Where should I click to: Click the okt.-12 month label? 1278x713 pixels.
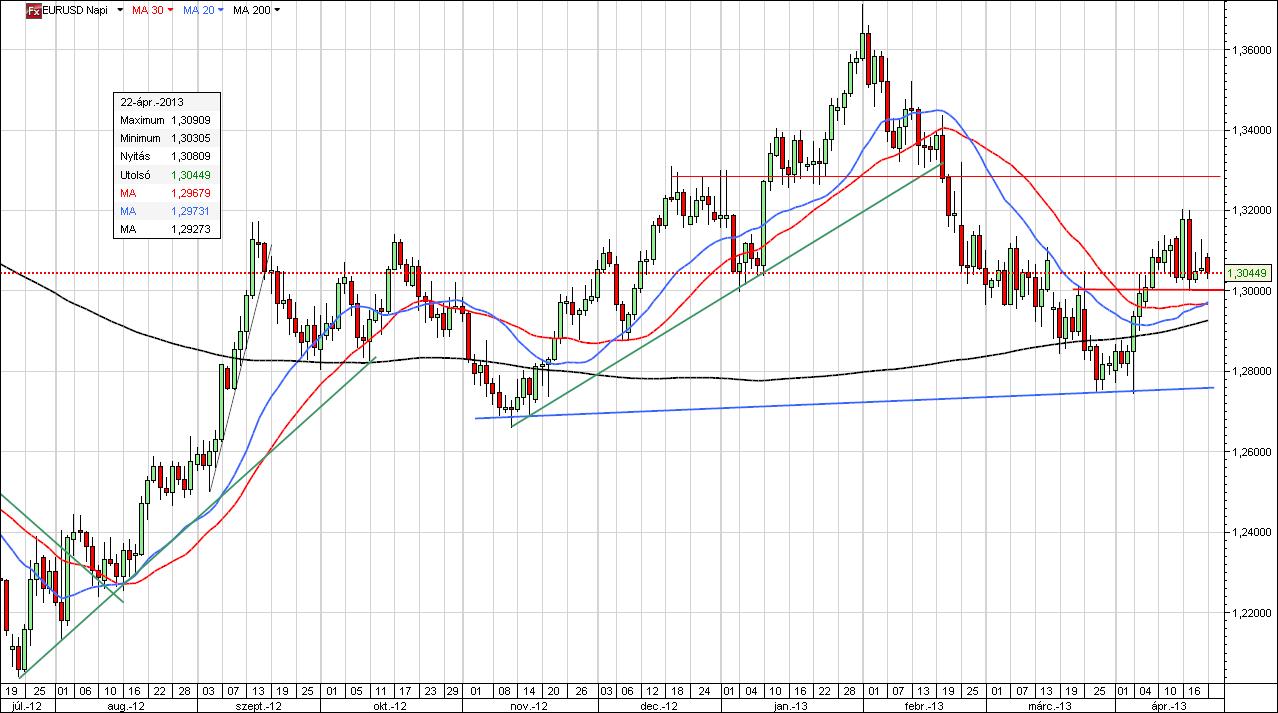(x=391, y=705)
